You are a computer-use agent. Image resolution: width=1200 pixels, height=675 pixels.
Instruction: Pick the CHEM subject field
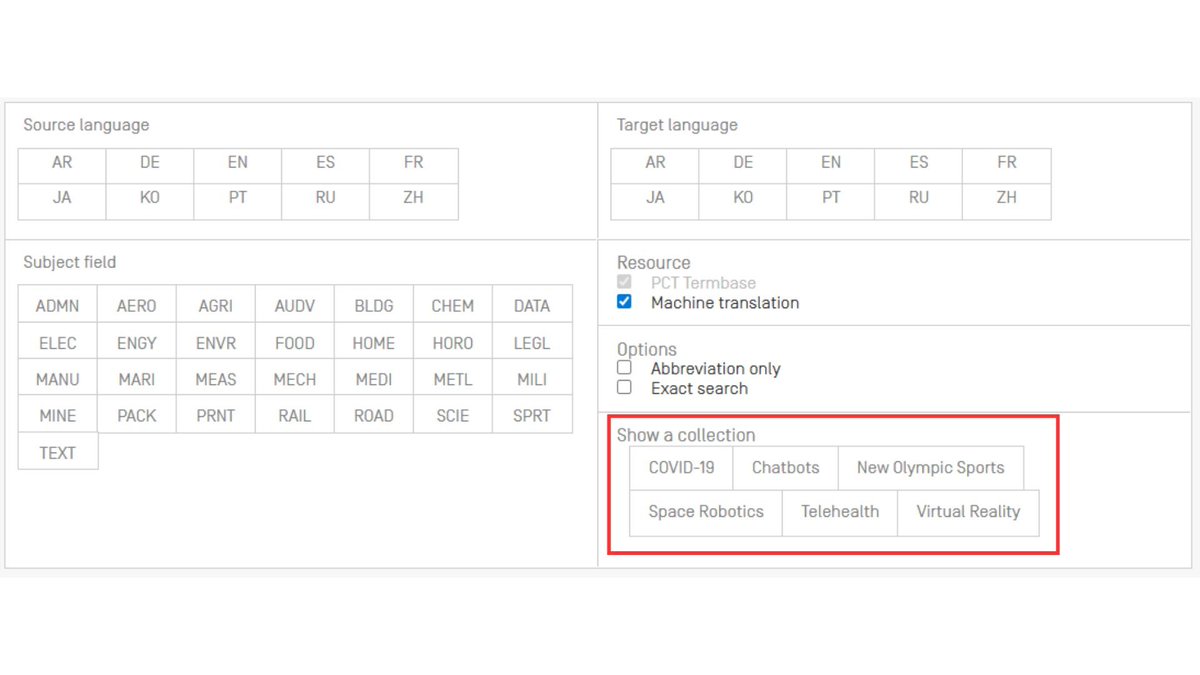453,305
